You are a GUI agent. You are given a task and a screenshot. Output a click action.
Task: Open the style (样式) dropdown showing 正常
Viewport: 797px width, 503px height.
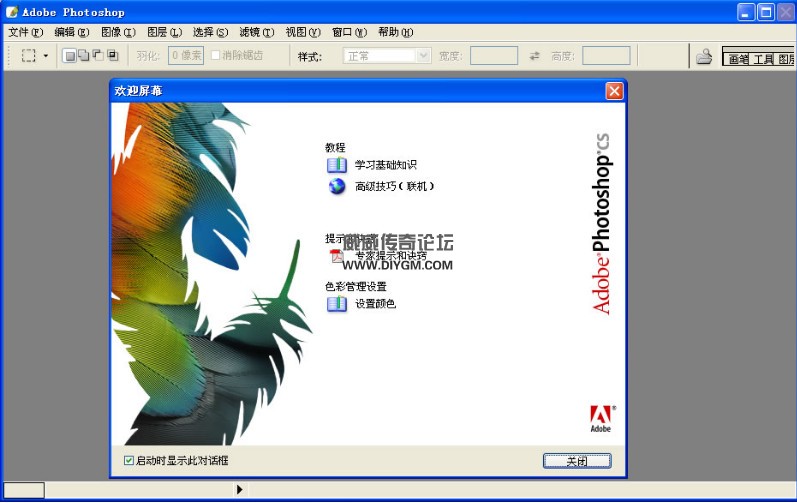pos(387,55)
